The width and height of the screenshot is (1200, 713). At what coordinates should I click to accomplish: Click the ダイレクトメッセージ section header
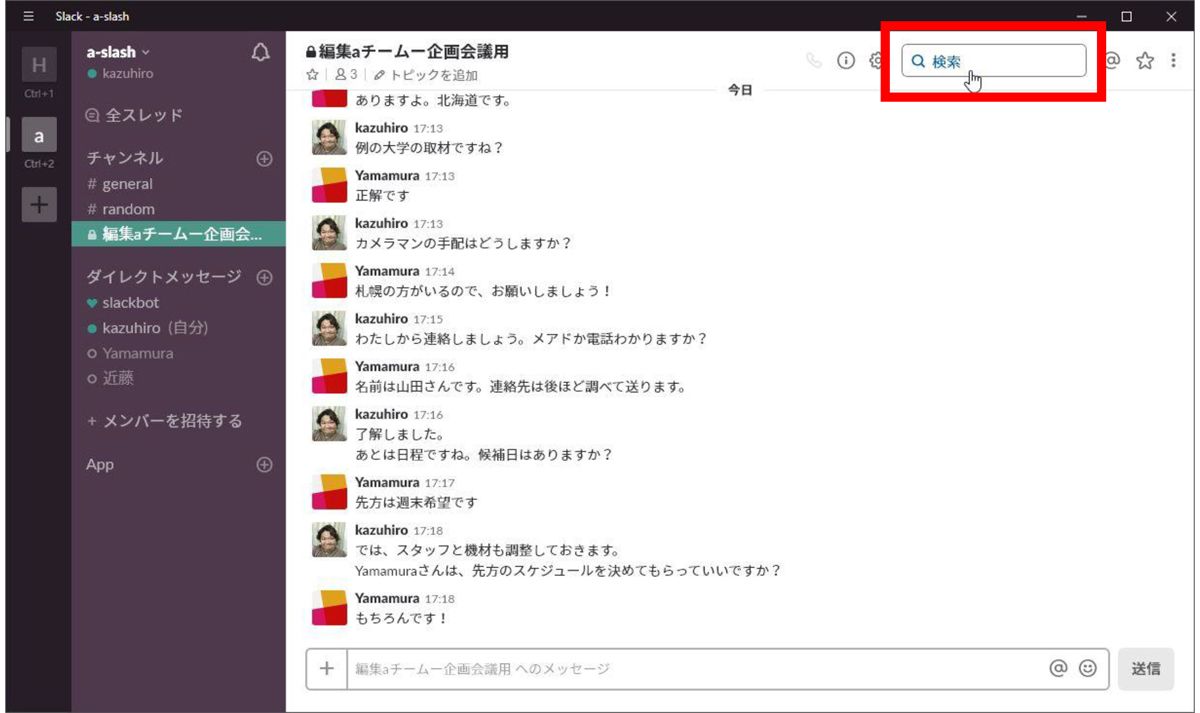(x=164, y=277)
